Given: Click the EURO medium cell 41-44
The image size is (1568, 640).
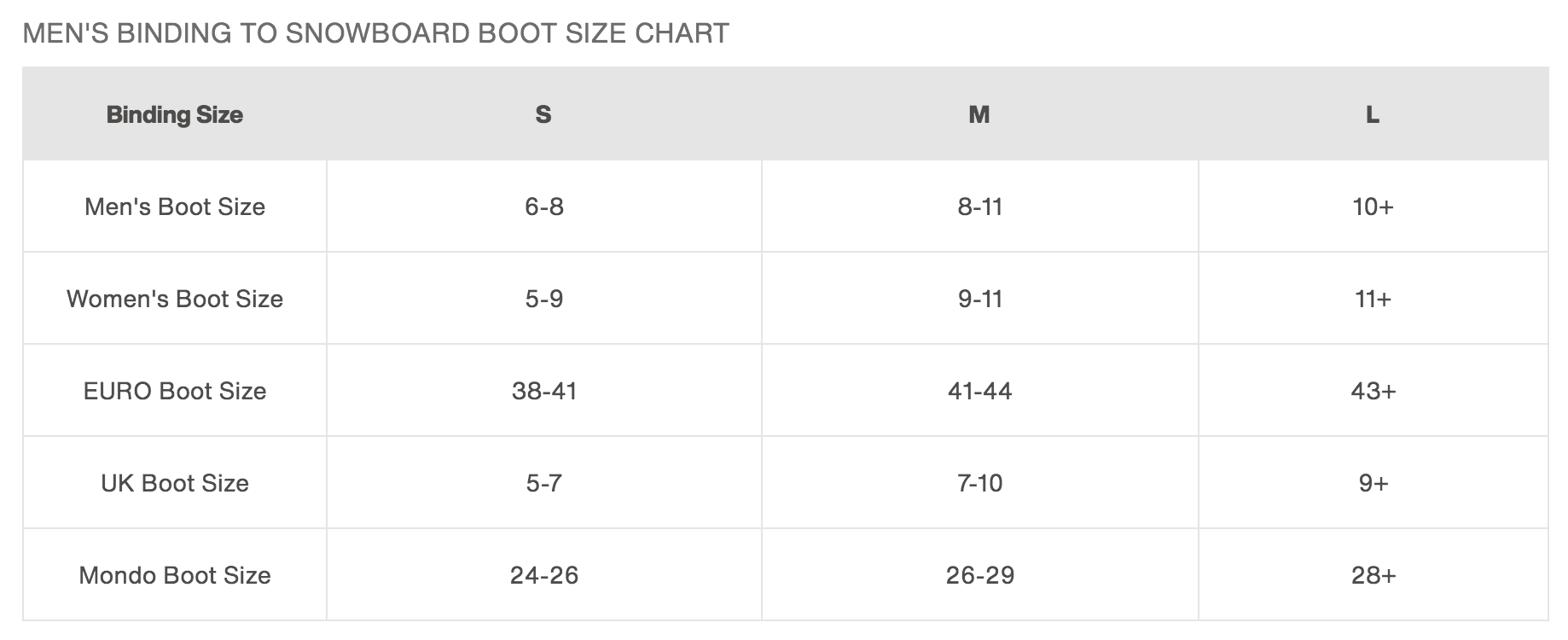Looking at the screenshot, I should (979, 391).
